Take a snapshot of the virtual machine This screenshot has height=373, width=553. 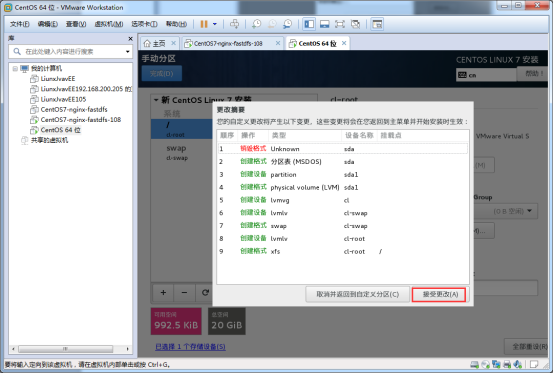tap(256, 24)
